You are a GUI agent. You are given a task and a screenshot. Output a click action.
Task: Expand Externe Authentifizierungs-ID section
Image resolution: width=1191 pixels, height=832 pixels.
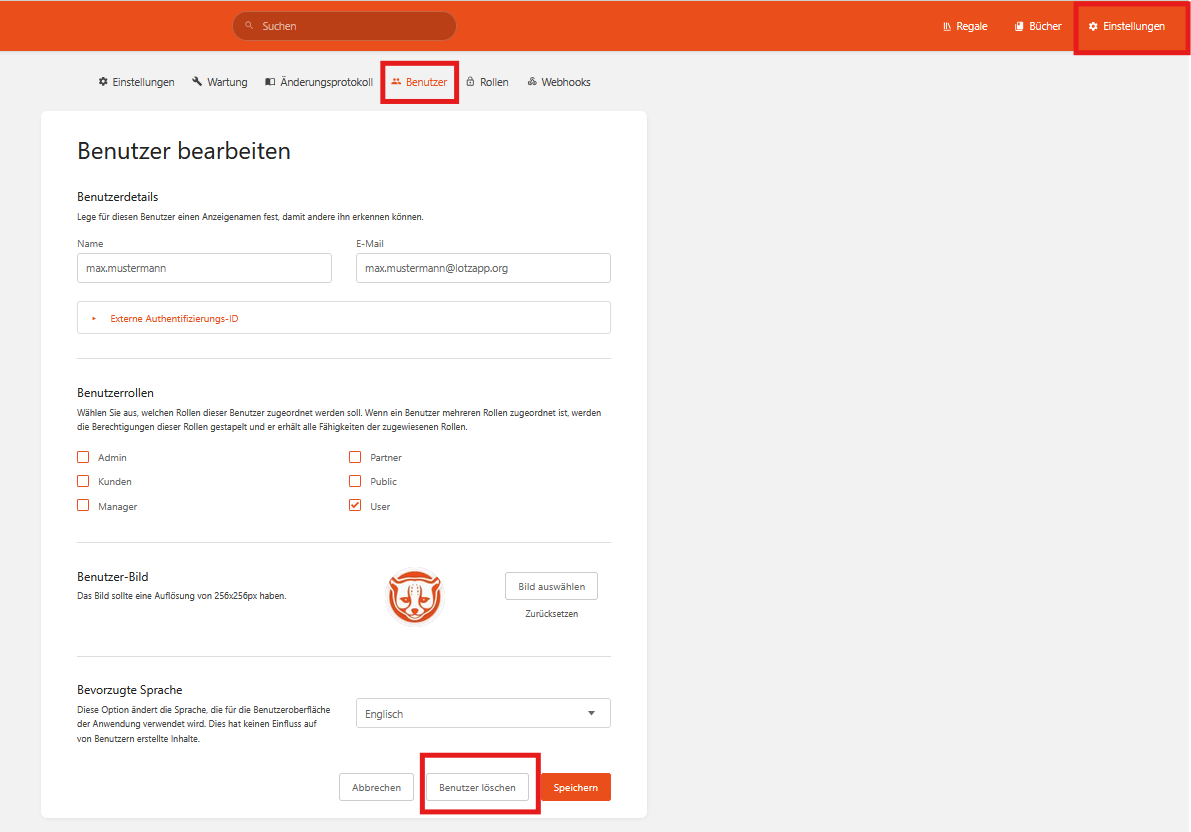point(174,319)
